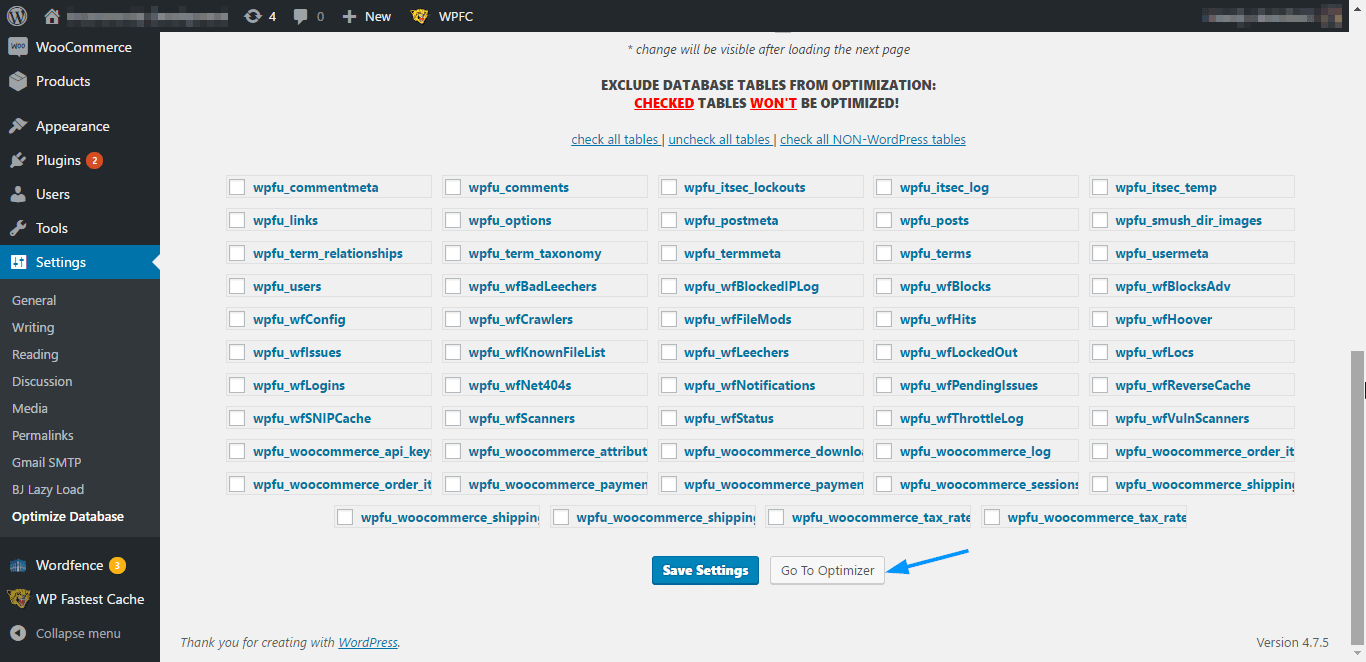
Task: Click the wpfu_wfNotifications table label
Action: click(x=750, y=385)
